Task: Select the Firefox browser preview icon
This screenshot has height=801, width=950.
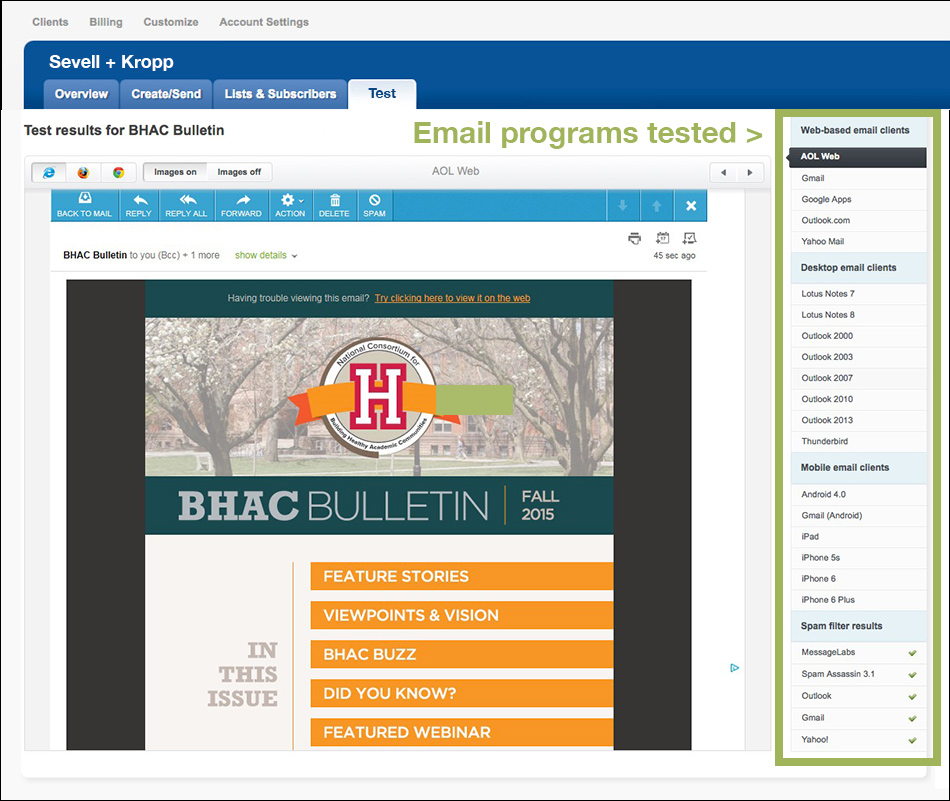Action: pos(83,173)
